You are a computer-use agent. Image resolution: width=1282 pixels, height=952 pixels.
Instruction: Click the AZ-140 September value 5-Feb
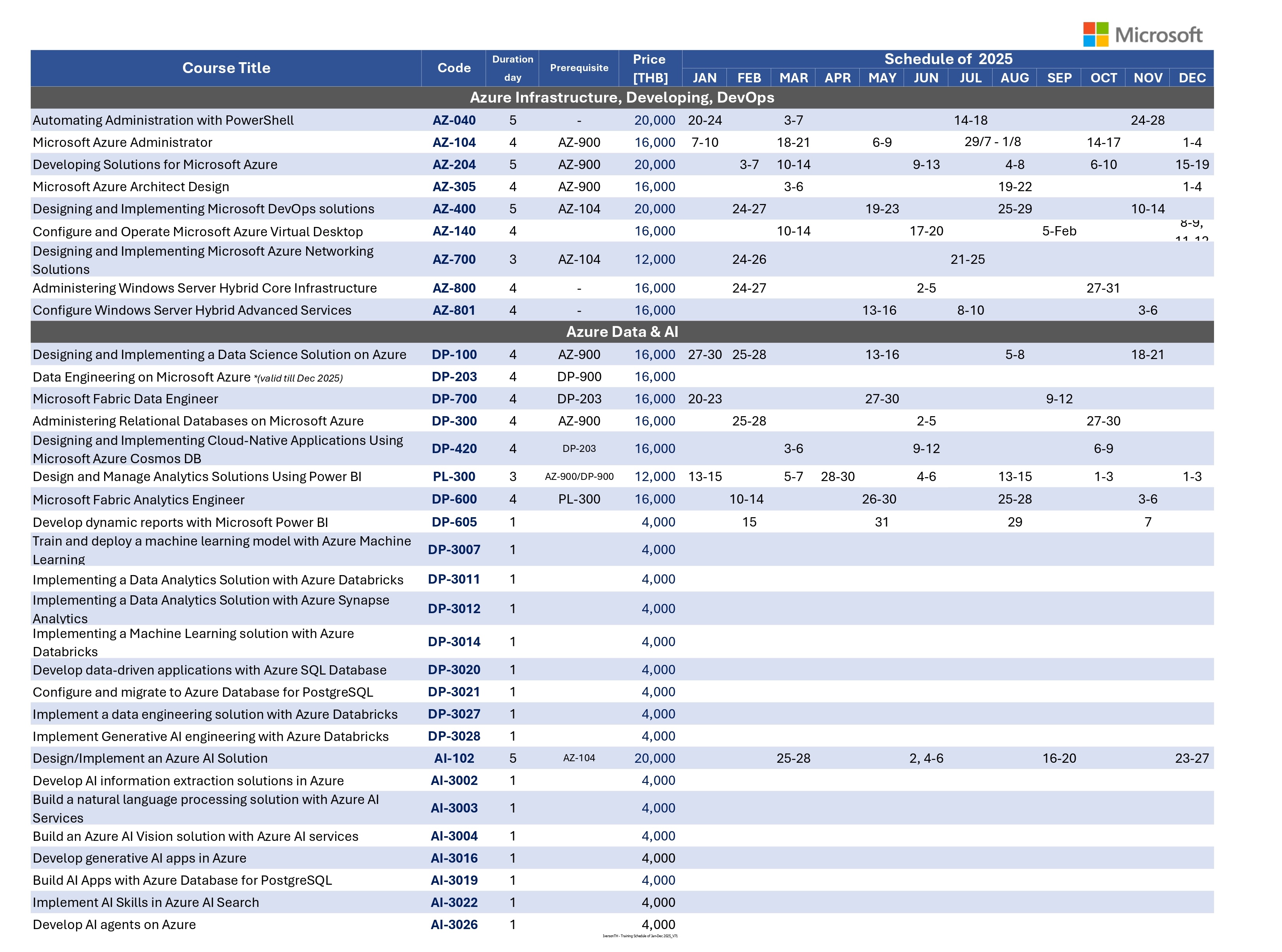click(x=1059, y=231)
